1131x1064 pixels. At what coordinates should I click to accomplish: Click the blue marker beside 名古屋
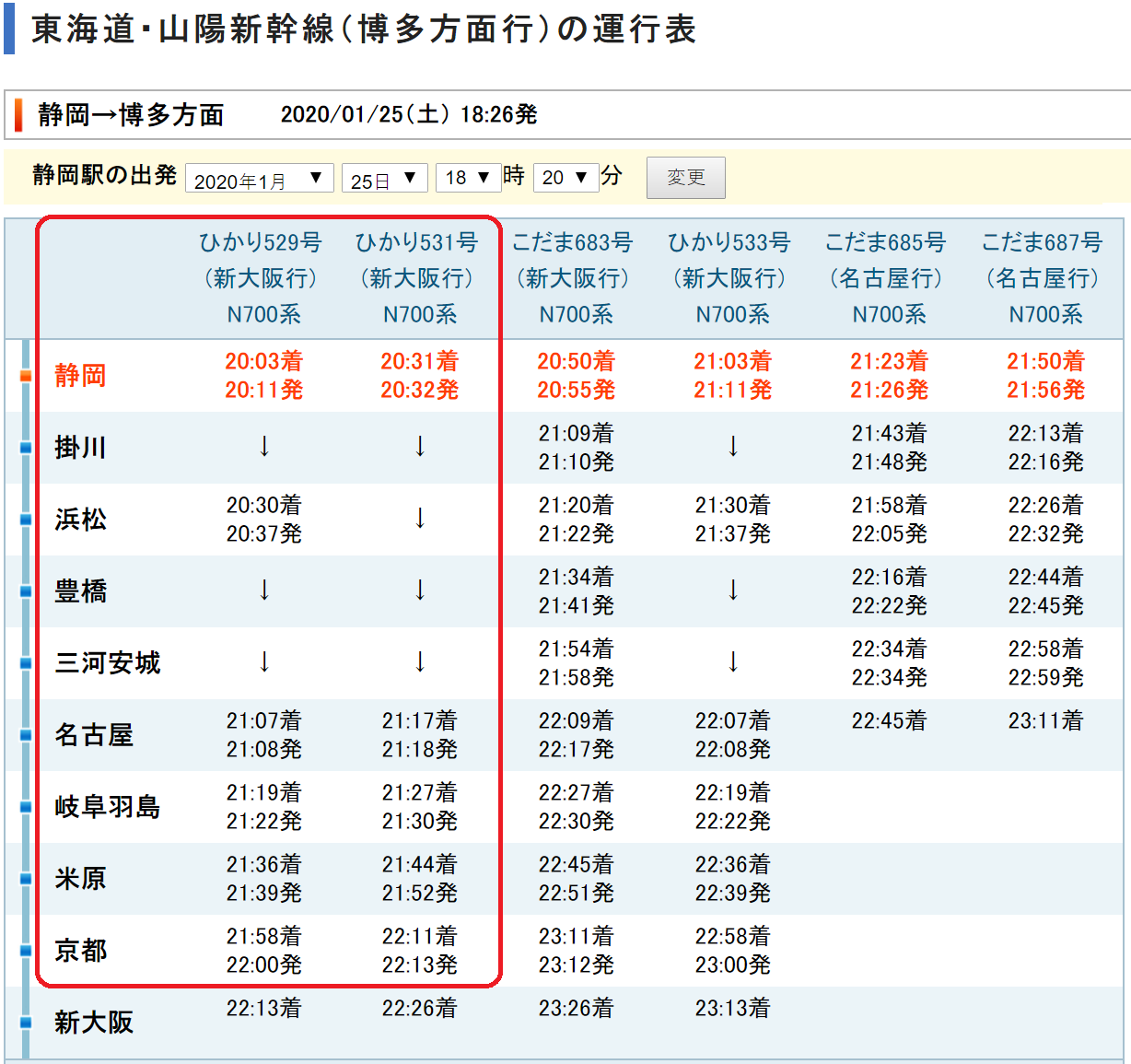tap(26, 735)
